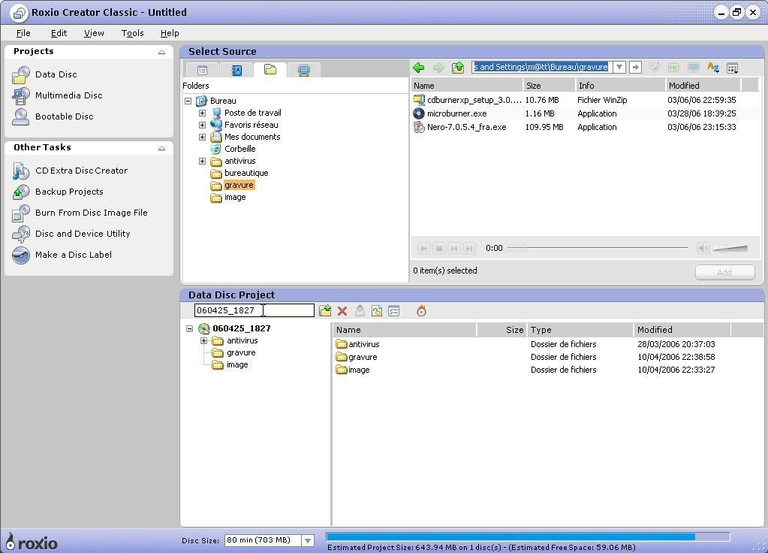Click the preview Stop button

[x=439, y=248]
